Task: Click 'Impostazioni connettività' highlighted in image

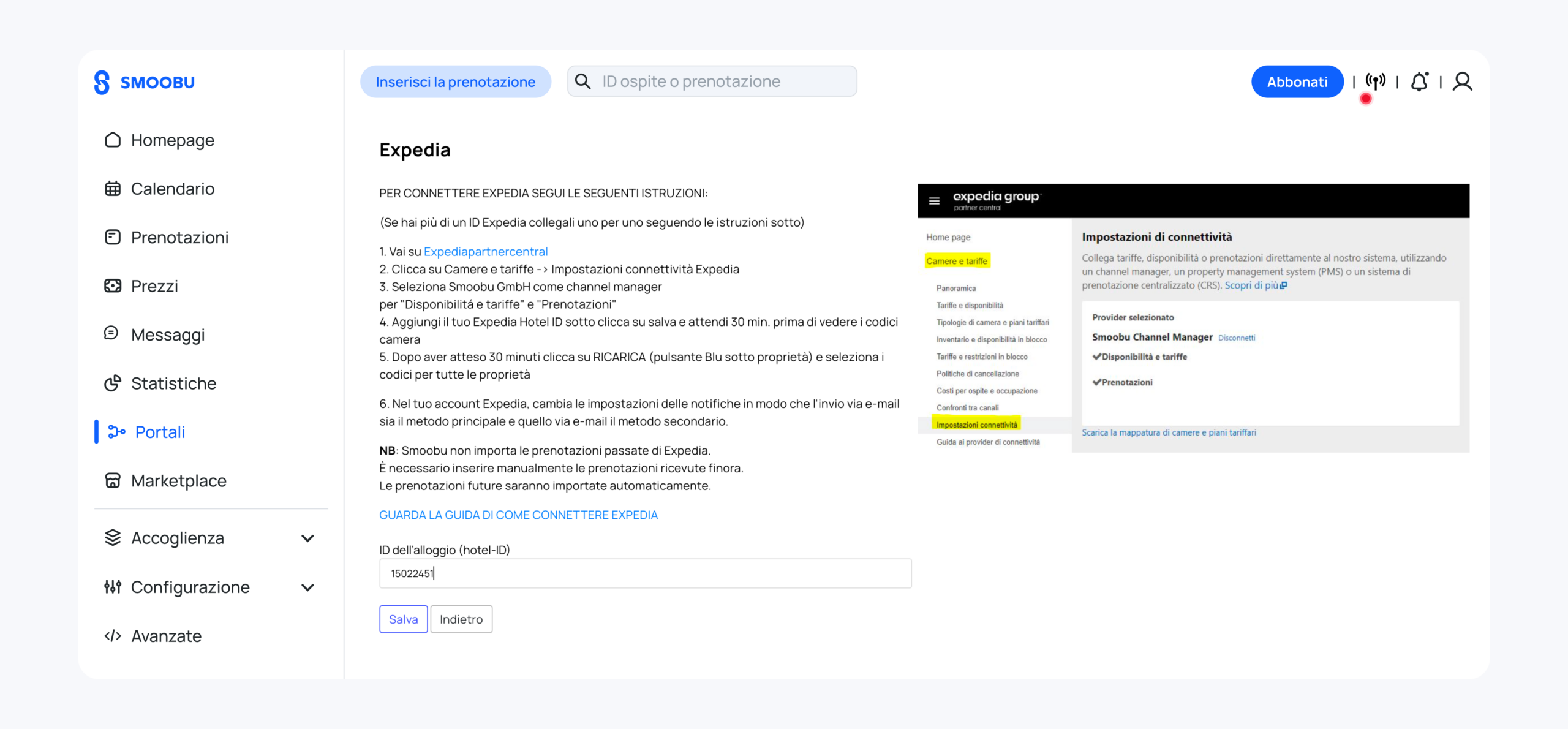Action: tap(976, 425)
